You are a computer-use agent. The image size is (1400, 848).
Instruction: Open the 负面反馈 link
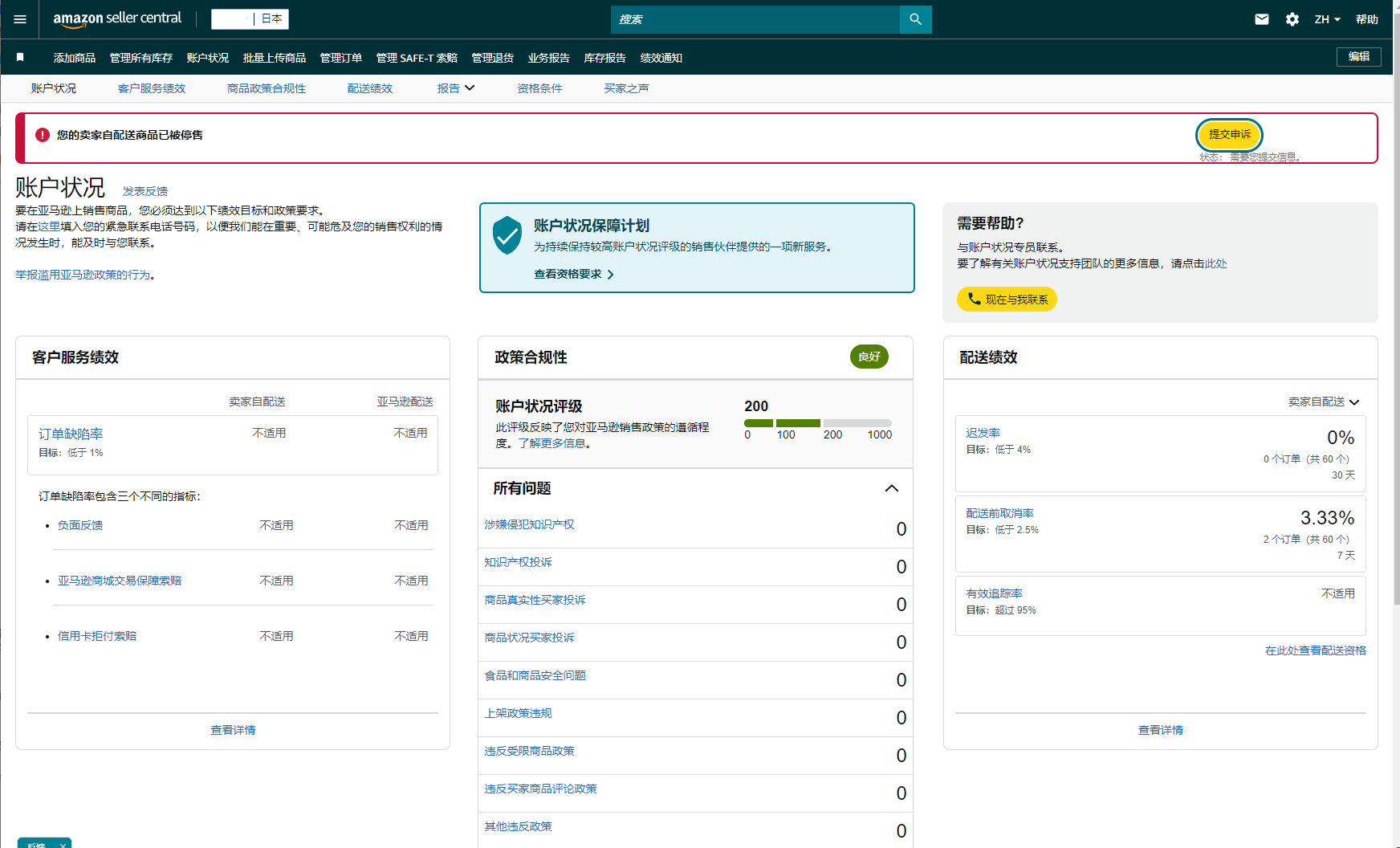pyautogui.click(x=80, y=525)
